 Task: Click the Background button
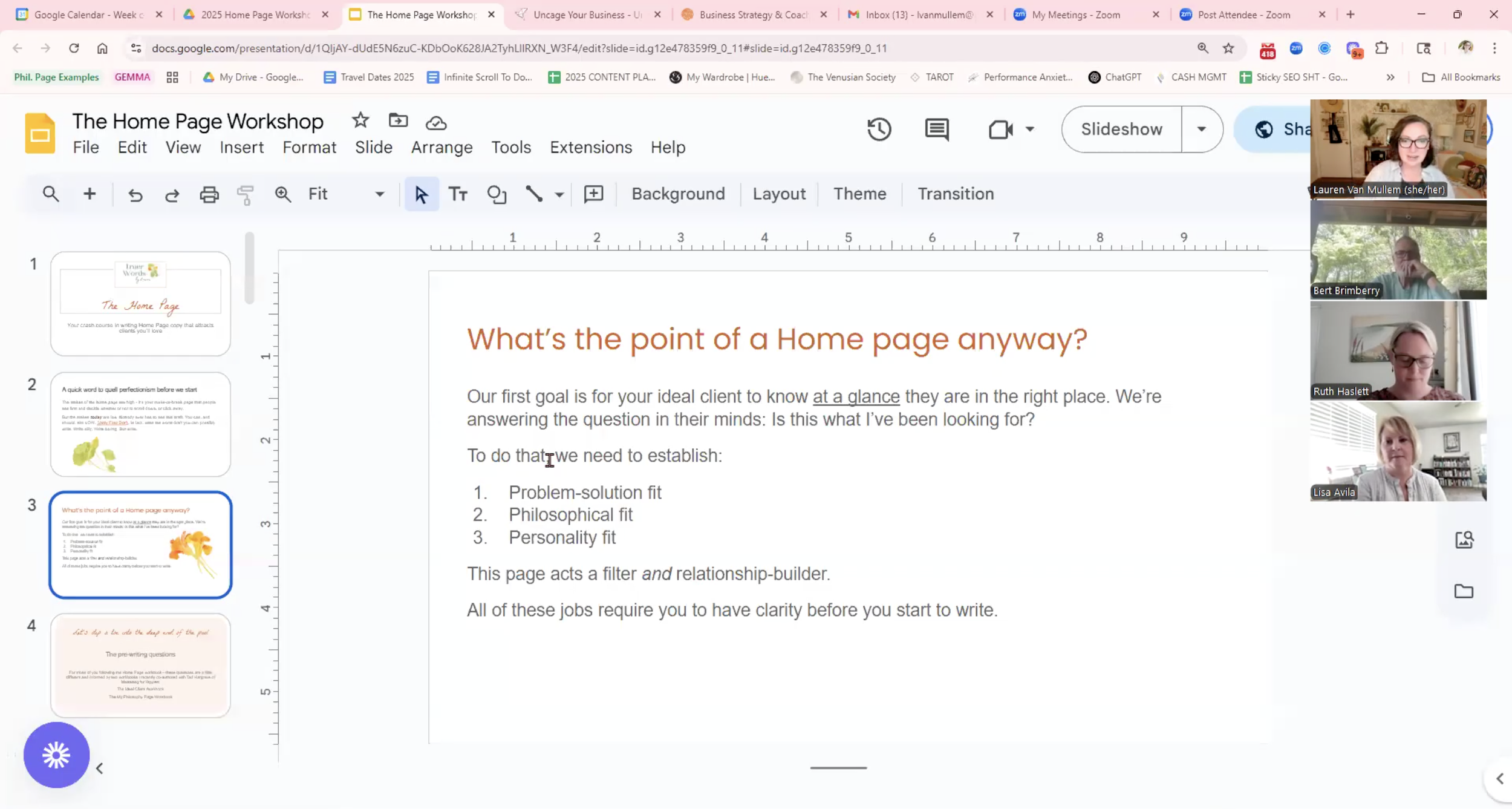point(678,194)
